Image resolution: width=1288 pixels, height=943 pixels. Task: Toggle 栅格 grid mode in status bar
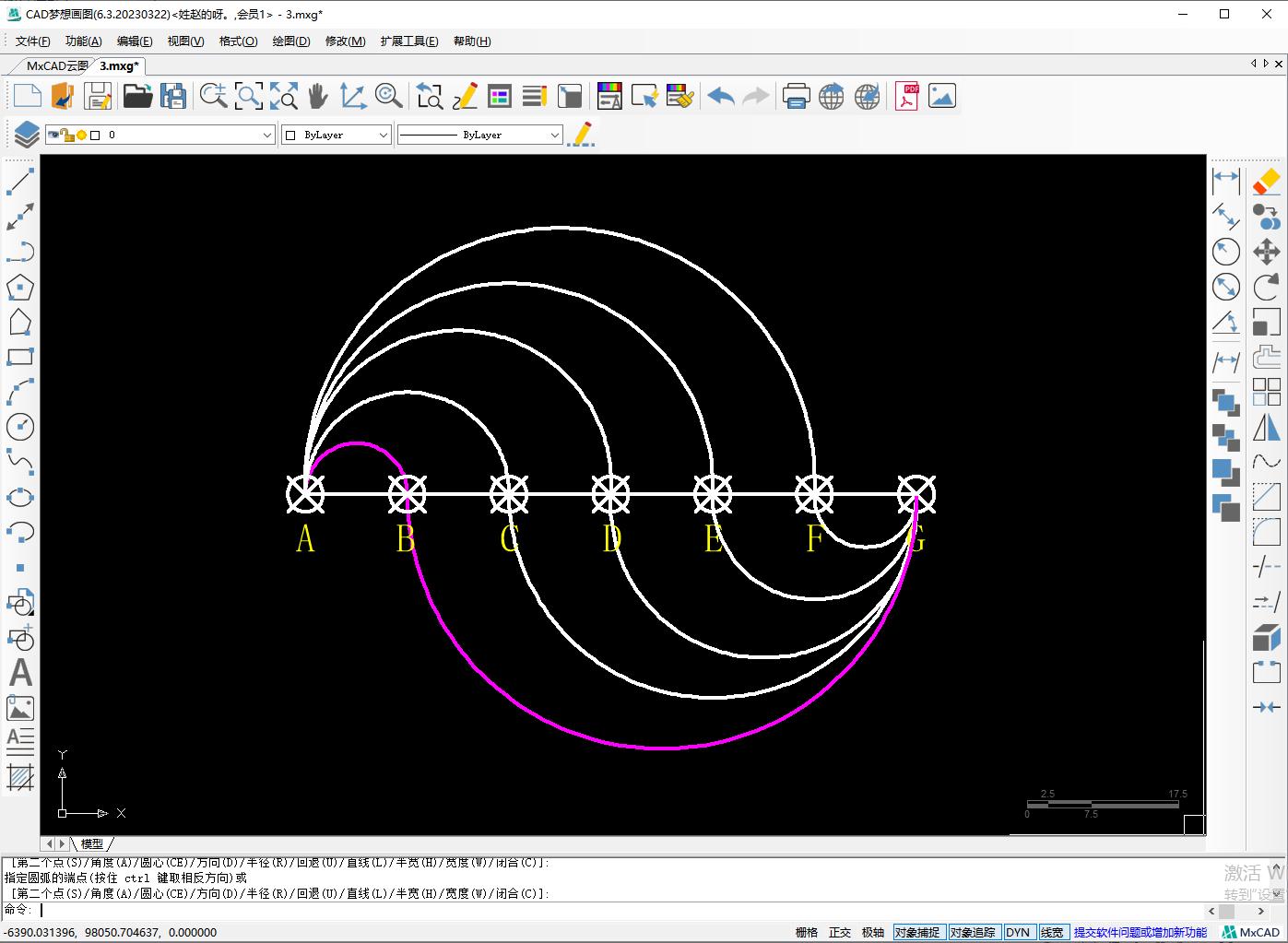pos(807,932)
